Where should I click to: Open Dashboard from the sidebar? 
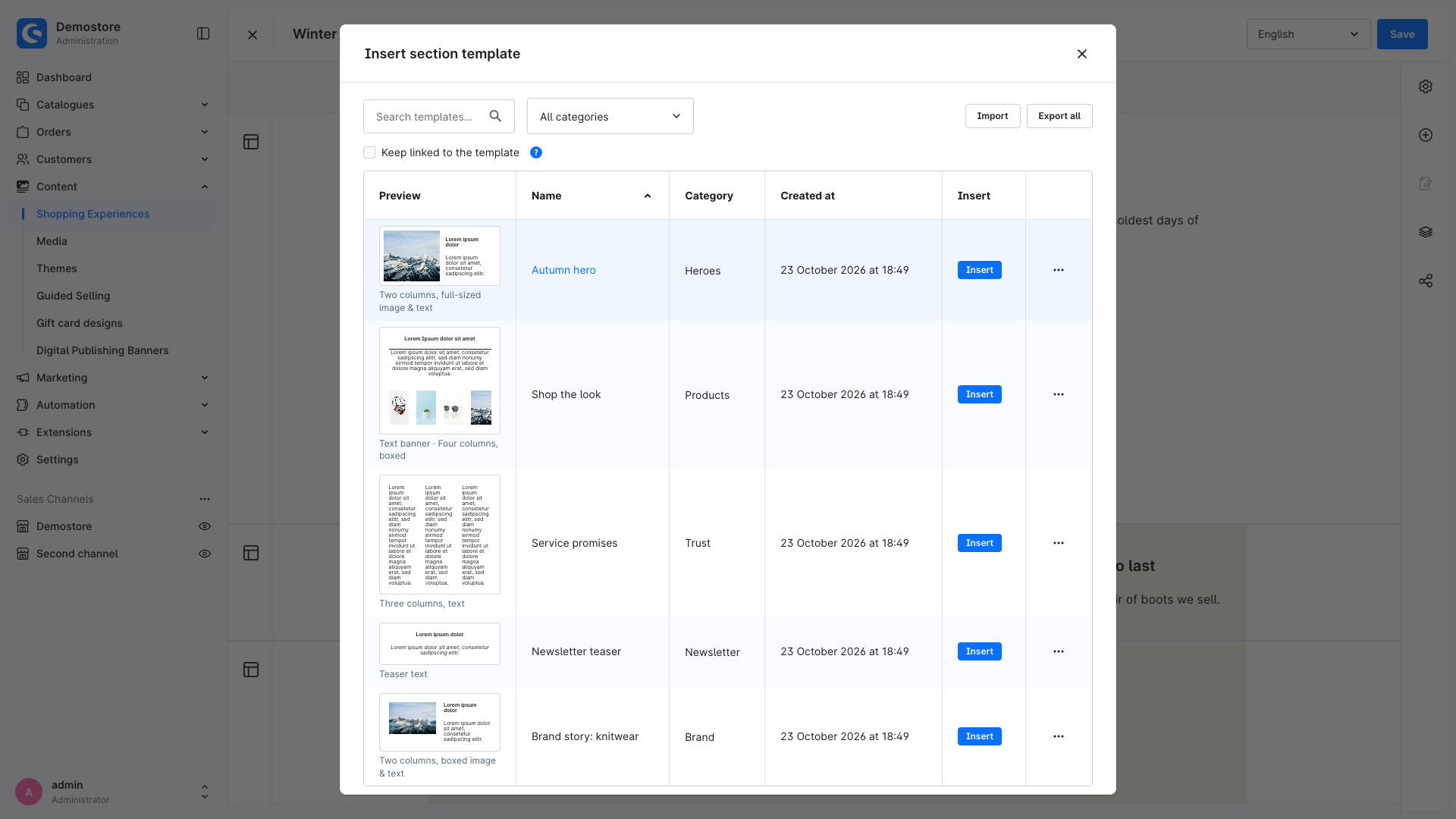point(64,77)
